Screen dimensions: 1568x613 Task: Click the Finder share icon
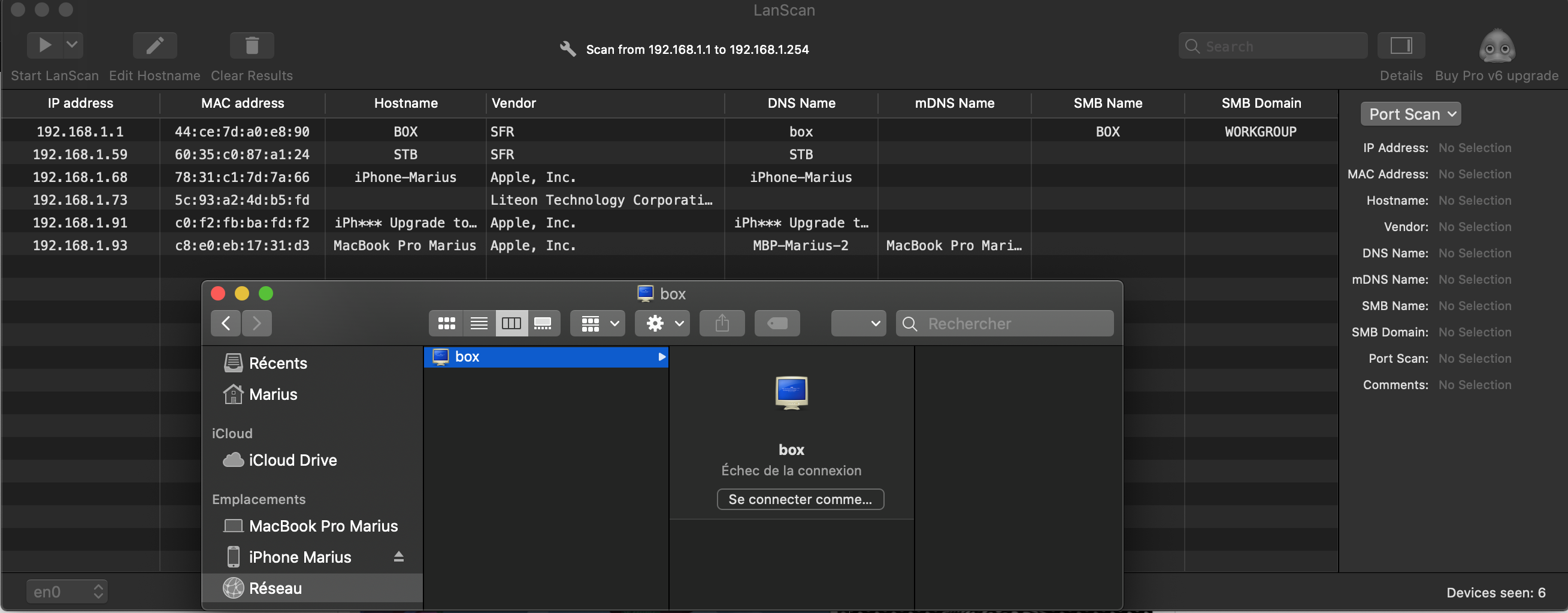pos(722,323)
